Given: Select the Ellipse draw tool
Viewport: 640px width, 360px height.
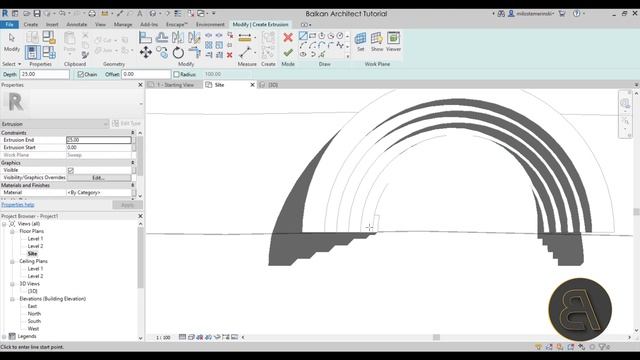Looking at the screenshot, I should [303, 54].
